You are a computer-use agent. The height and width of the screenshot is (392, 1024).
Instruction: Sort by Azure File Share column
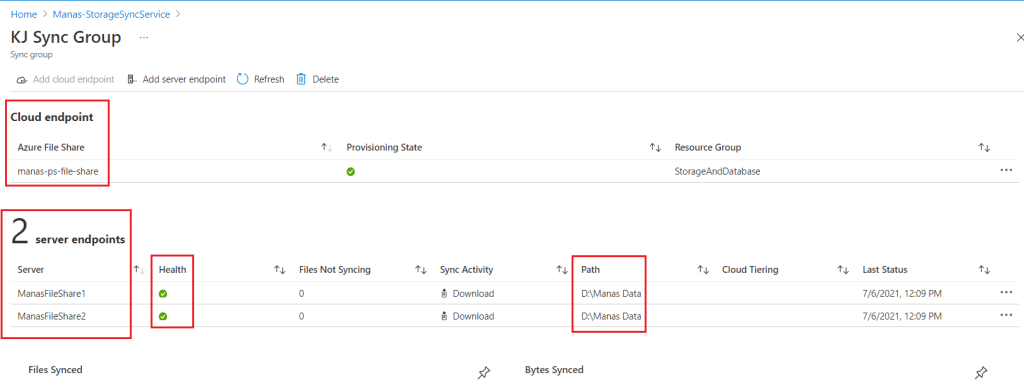pyautogui.click(x=327, y=148)
